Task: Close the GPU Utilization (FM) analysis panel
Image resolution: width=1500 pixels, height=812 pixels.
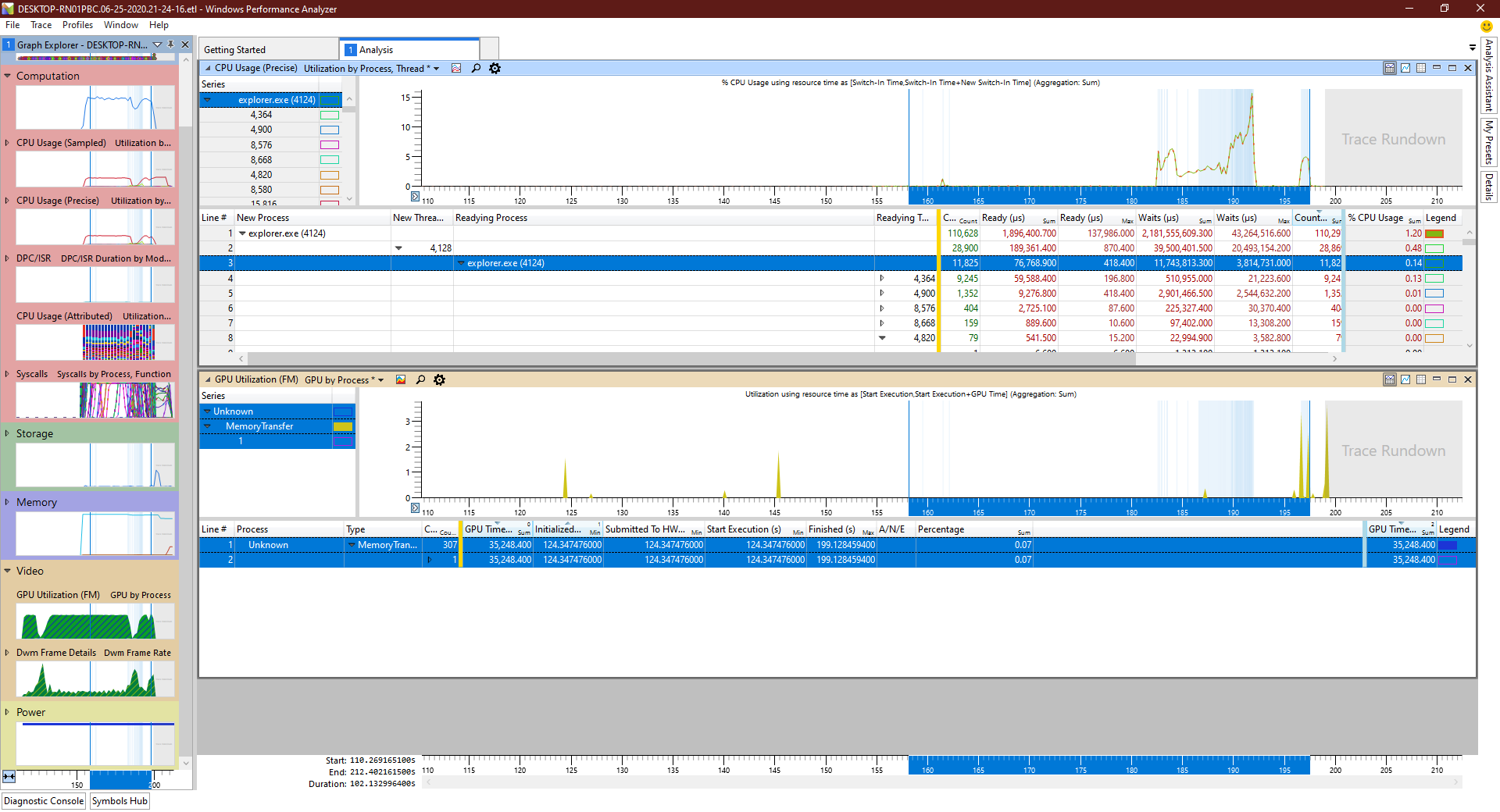Action: tap(1468, 379)
